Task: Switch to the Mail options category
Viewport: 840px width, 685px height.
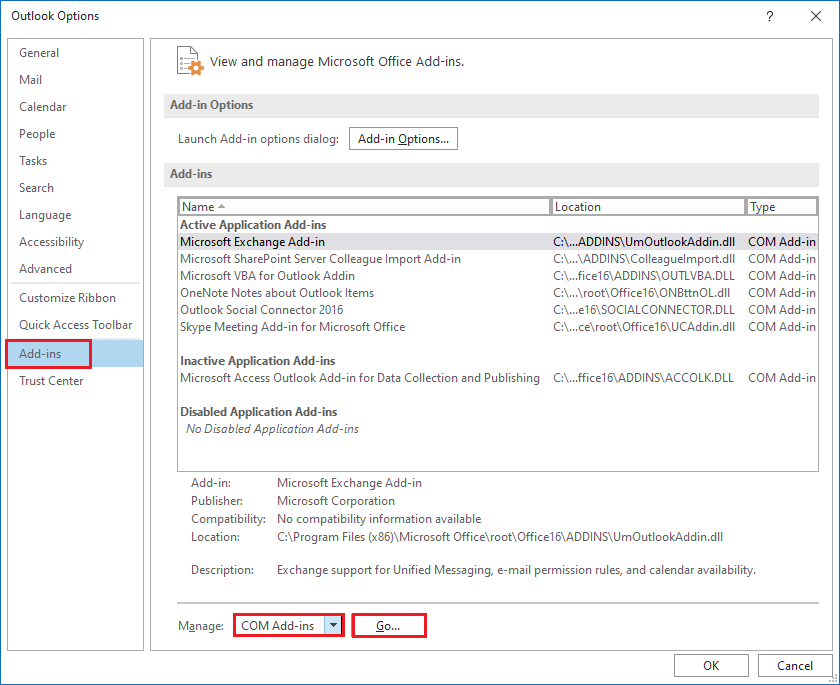Action: point(75,80)
